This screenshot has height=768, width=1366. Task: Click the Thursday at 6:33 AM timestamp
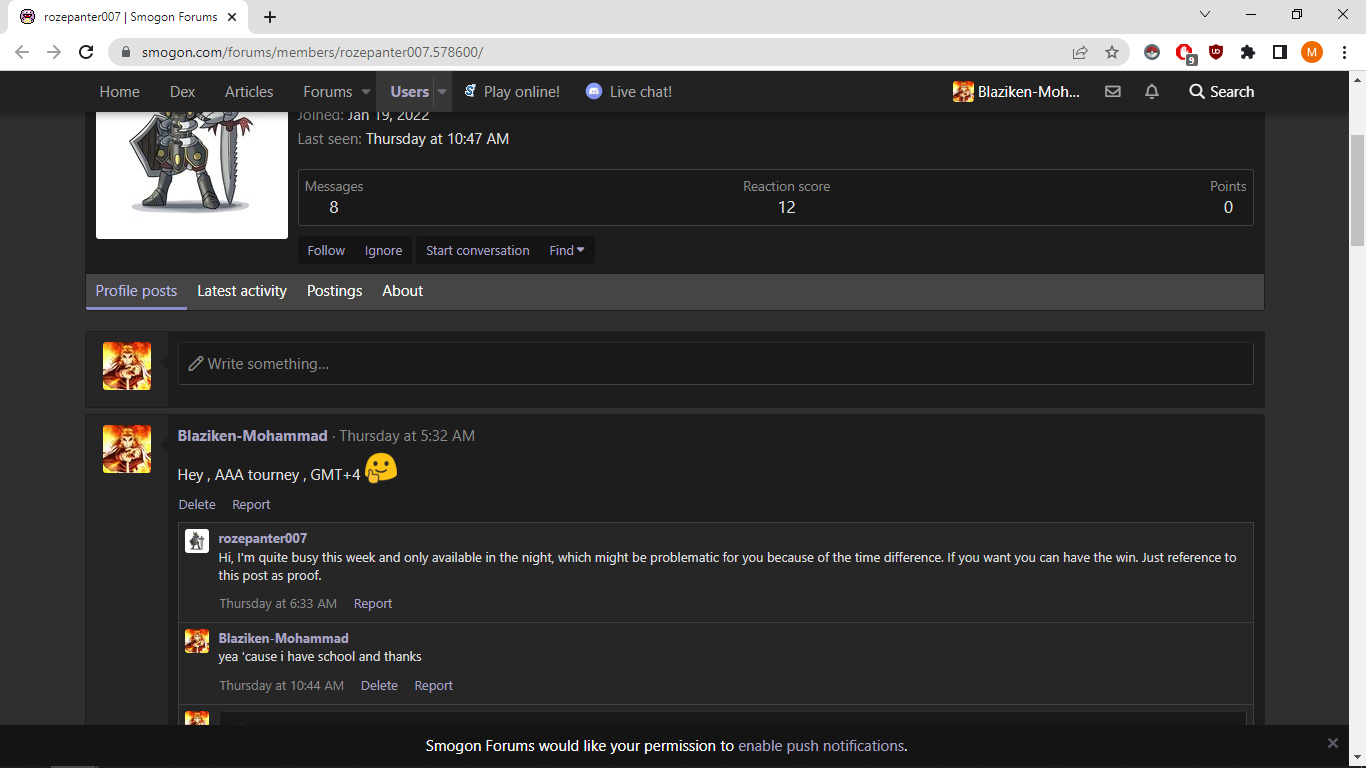pyautogui.click(x=278, y=604)
